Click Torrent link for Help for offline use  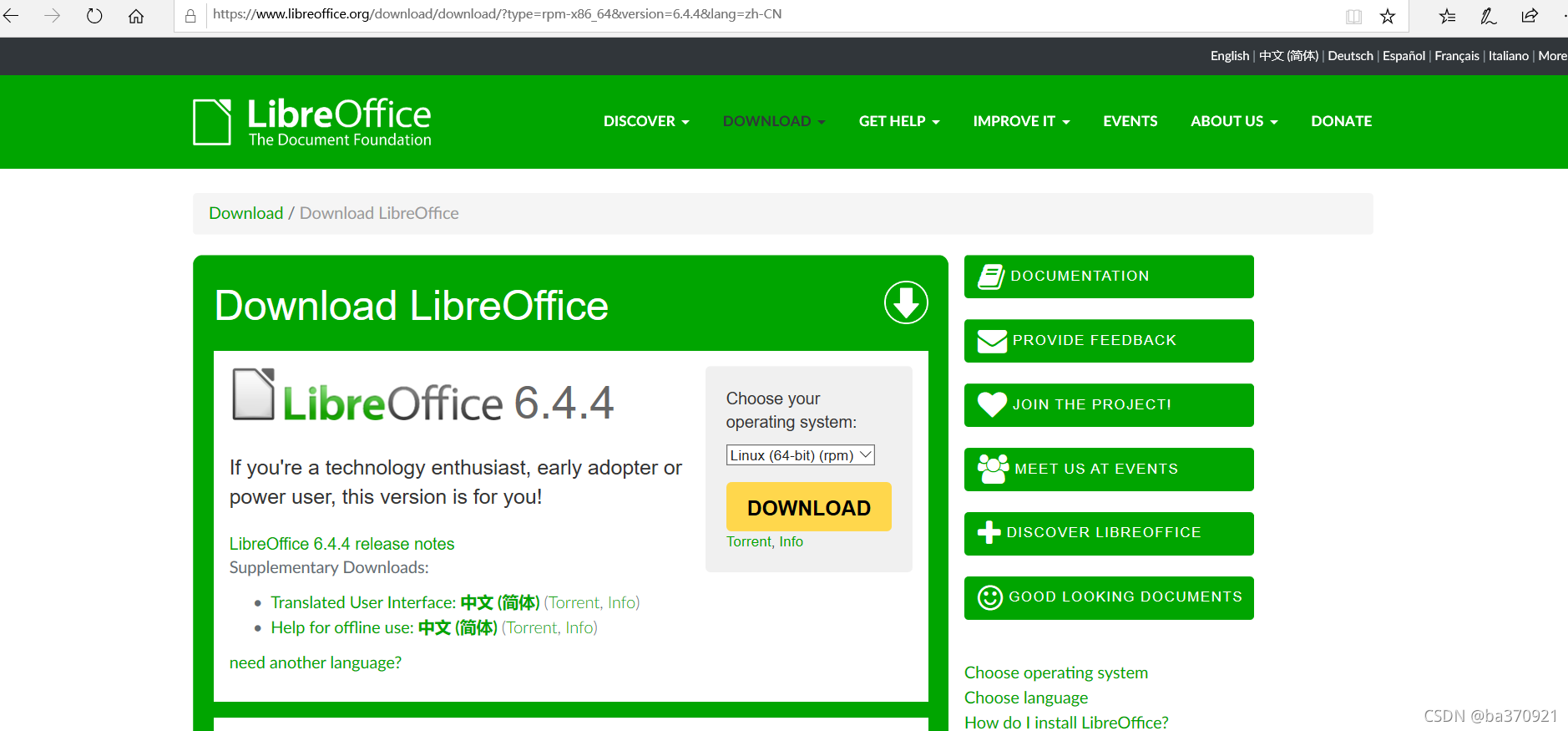point(532,627)
